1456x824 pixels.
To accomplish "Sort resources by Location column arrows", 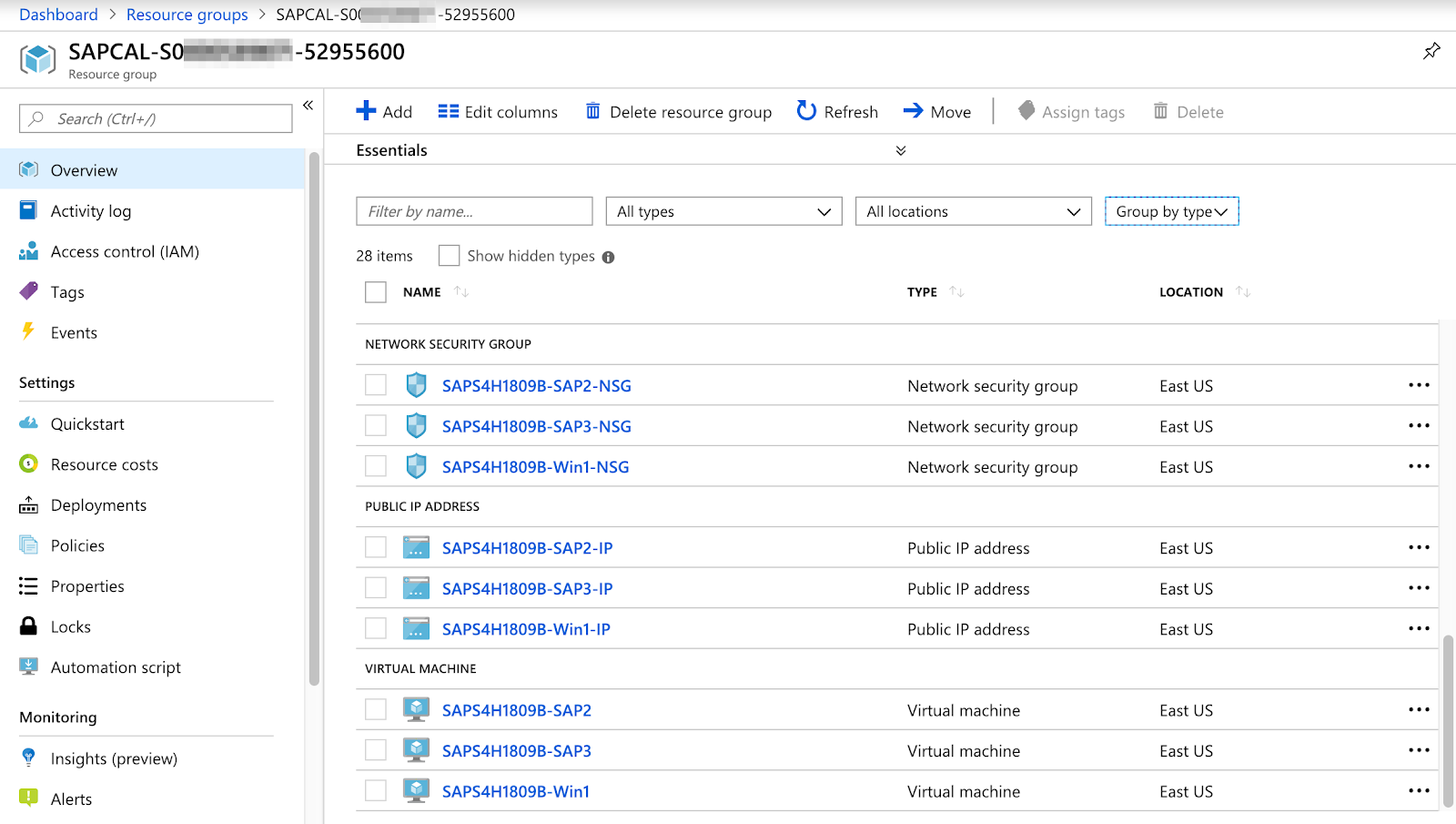I will (x=1243, y=292).
